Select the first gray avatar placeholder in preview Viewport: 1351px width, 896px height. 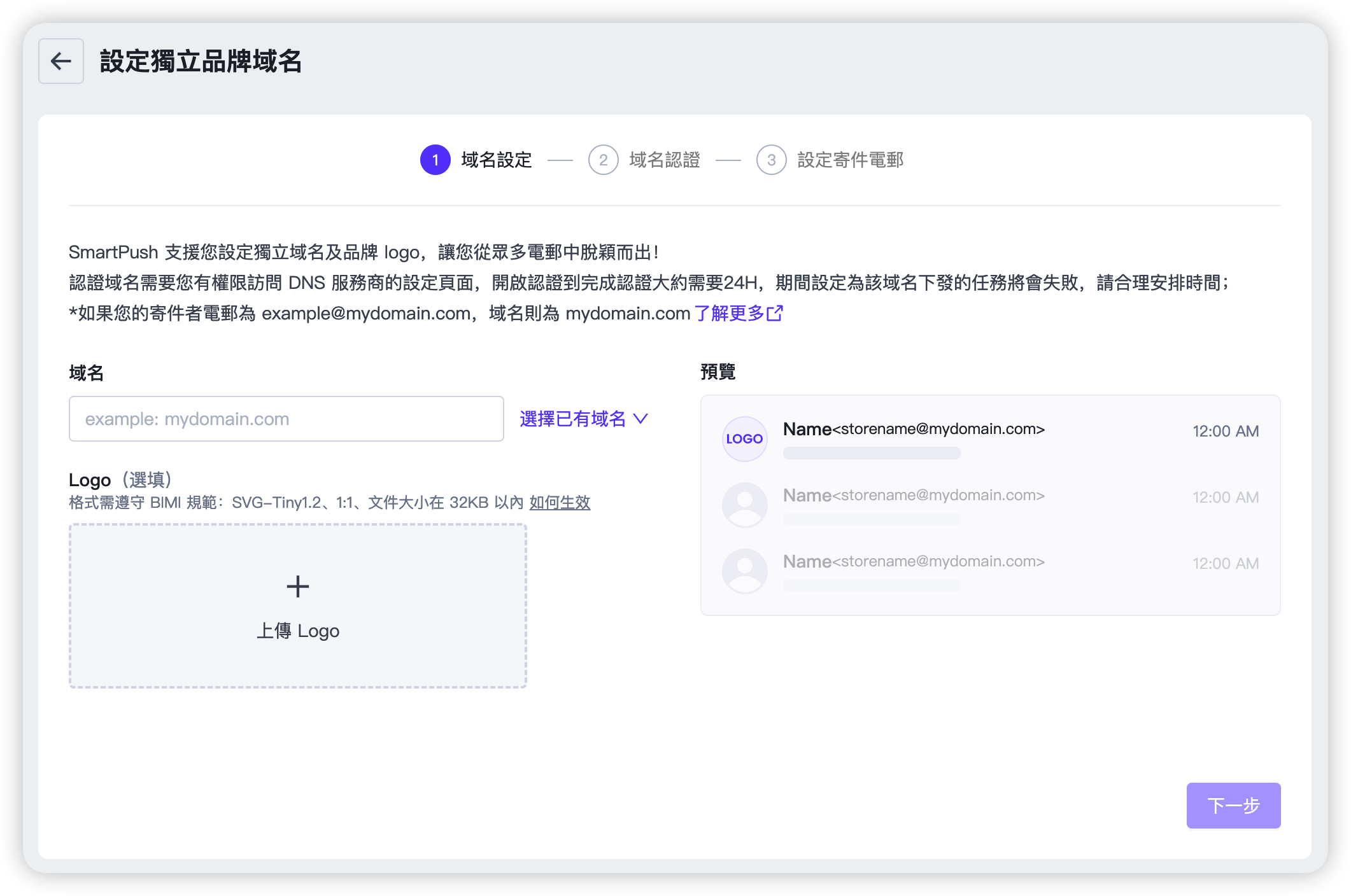pos(744,505)
